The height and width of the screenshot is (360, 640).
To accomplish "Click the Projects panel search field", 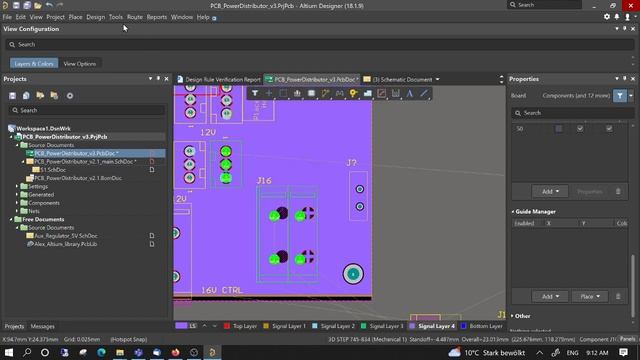I will pyautogui.click(x=87, y=110).
